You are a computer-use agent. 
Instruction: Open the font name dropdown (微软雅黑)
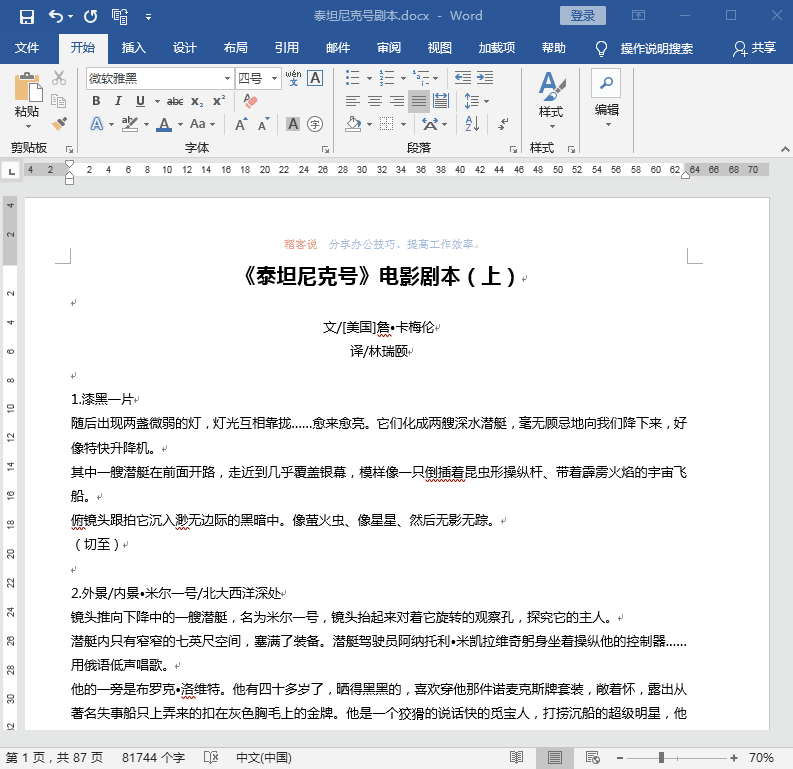(228, 78)
